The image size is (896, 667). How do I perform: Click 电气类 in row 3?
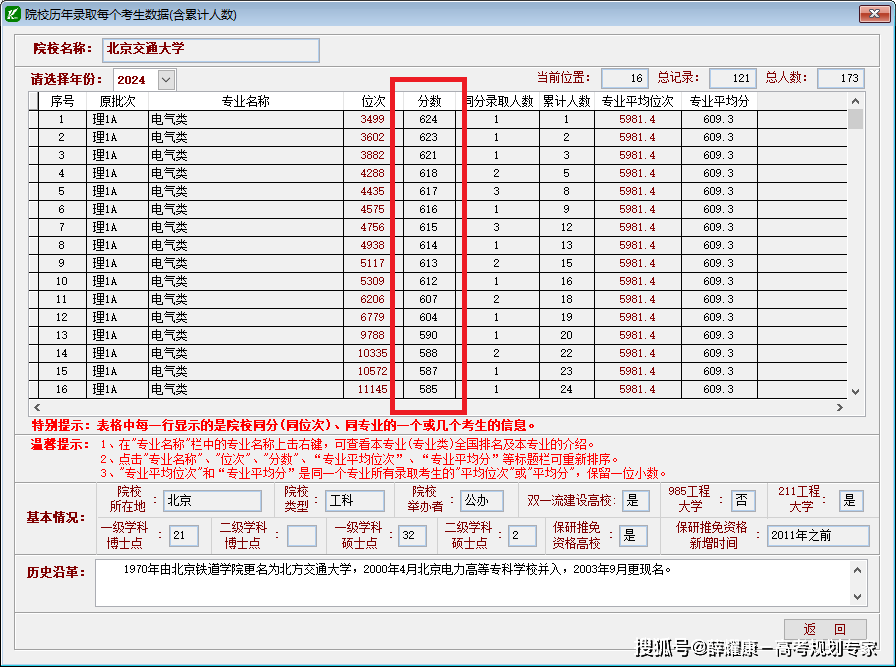[x=169, y=155]
